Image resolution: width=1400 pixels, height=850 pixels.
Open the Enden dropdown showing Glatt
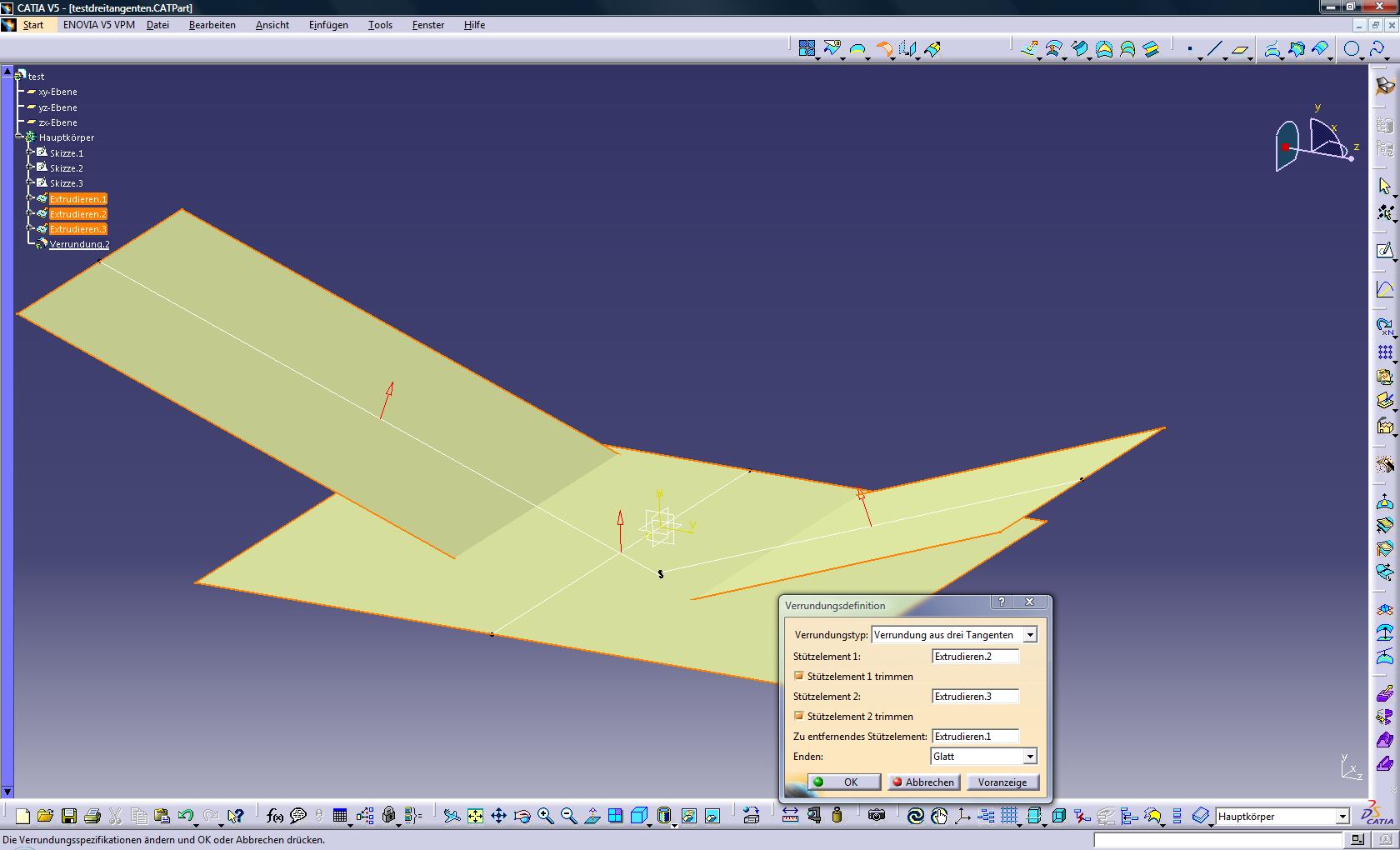[1030, 757]
